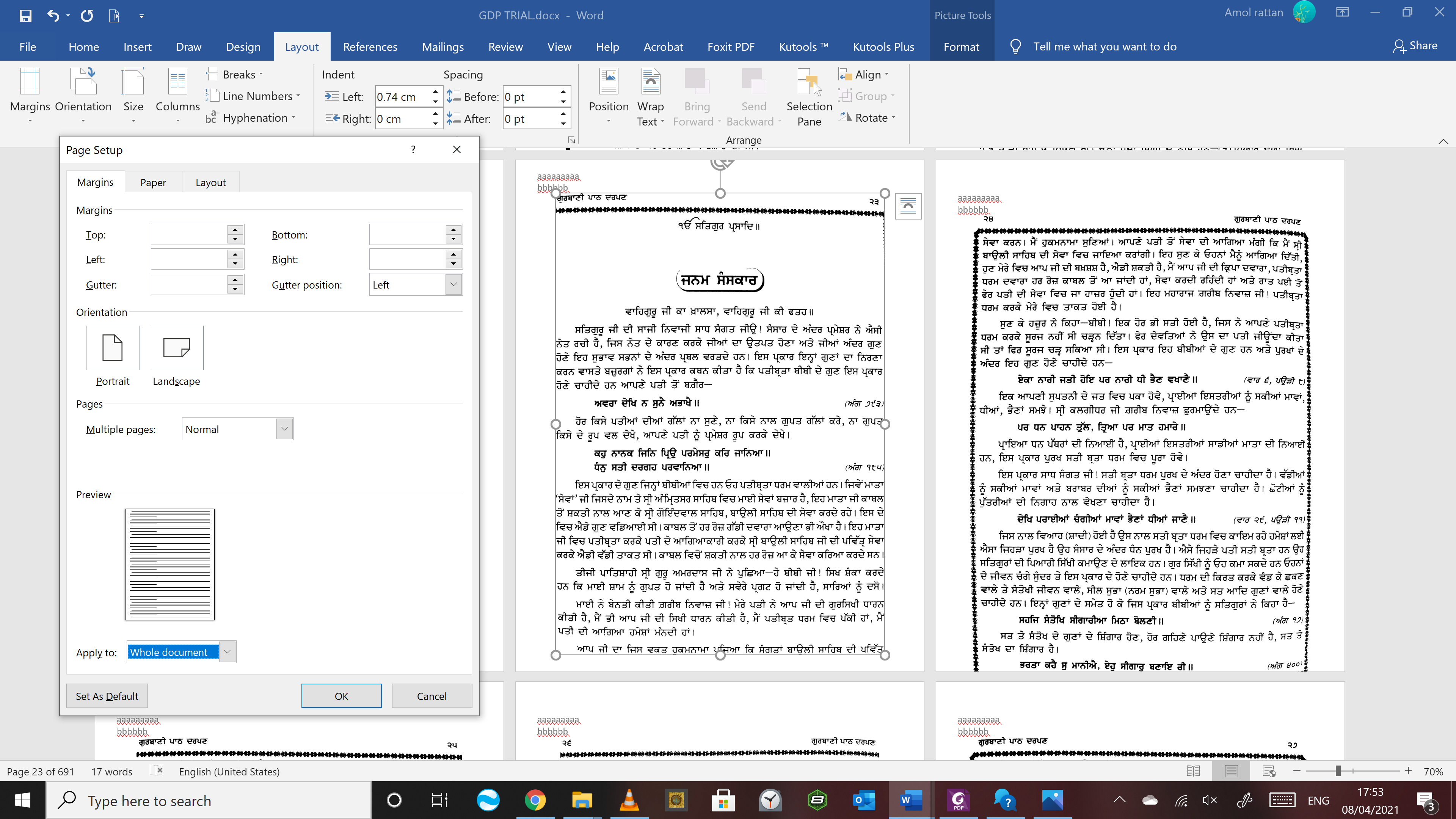Image resolution: width=1456 pixels, height=819 pixels.
Task: Expand the Multiple pages dropdown
Action: 284,429
